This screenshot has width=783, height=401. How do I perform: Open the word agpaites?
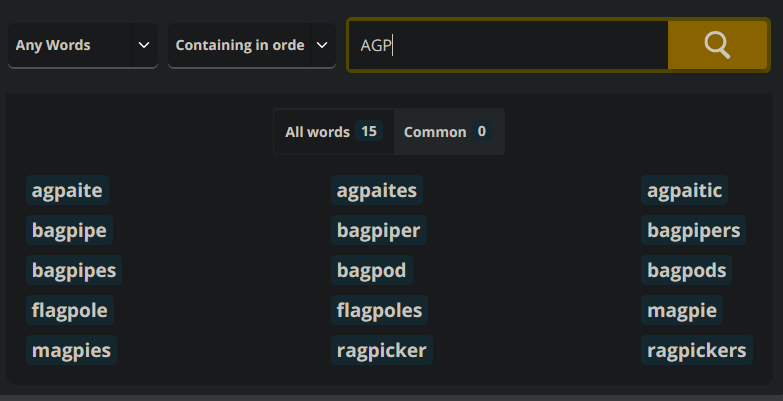[377, 190]
